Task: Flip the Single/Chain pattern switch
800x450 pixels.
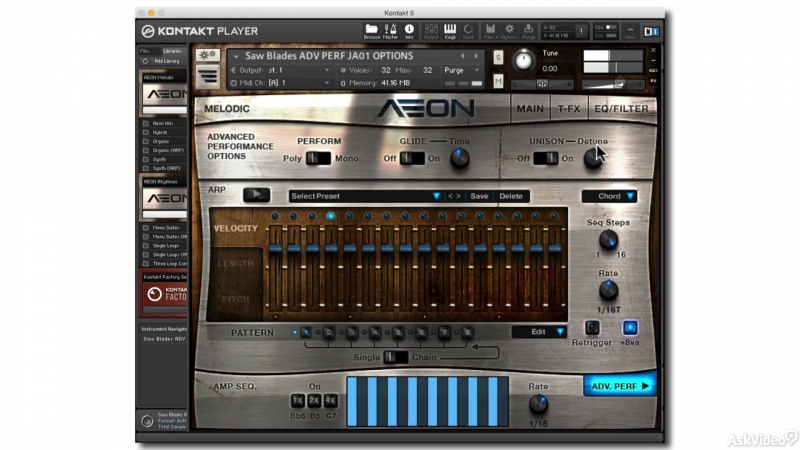Action: click(395, 357)
